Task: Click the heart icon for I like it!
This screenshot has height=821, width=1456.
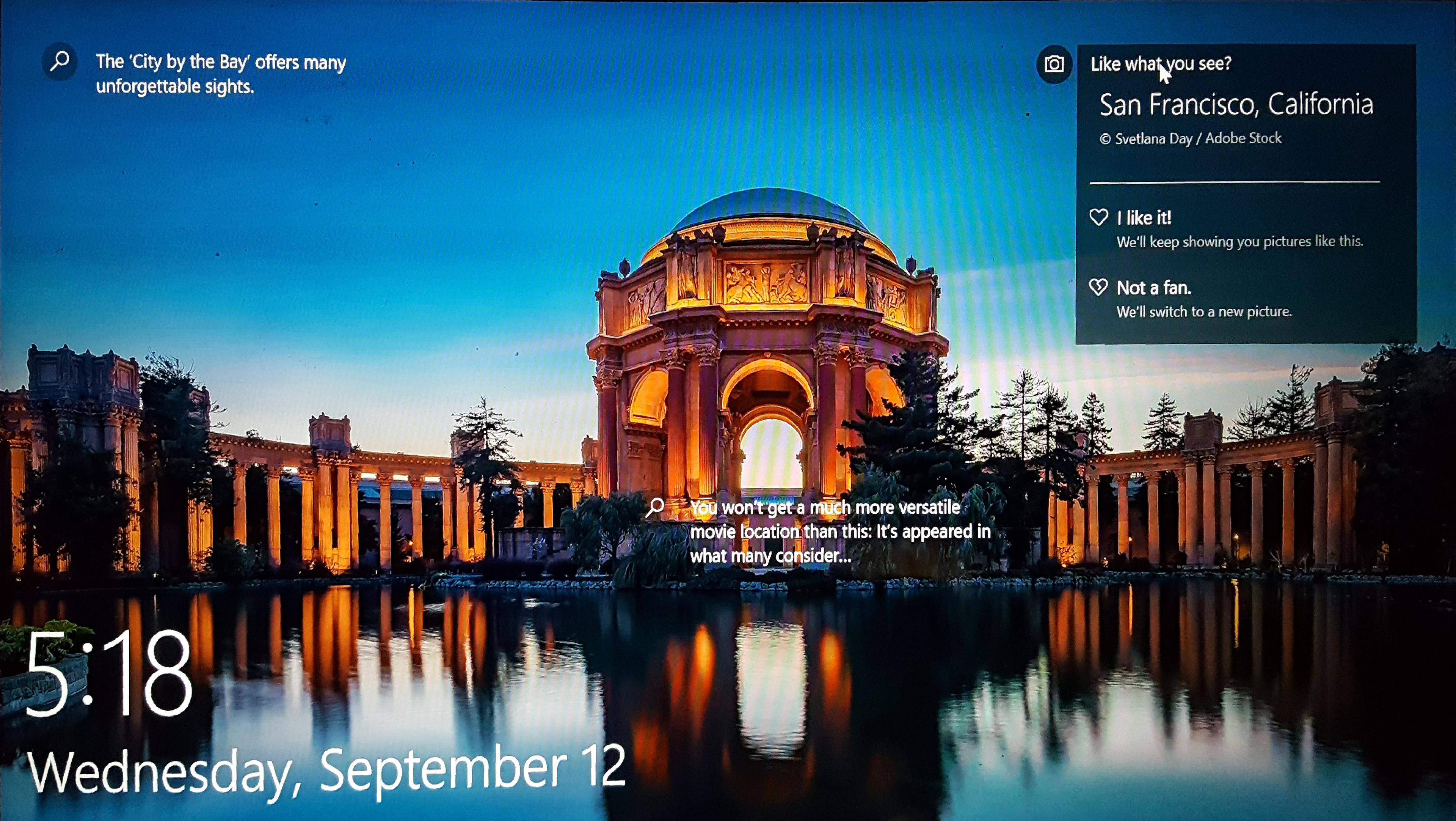Action: pyautogui.click(x=1099, y=217)
